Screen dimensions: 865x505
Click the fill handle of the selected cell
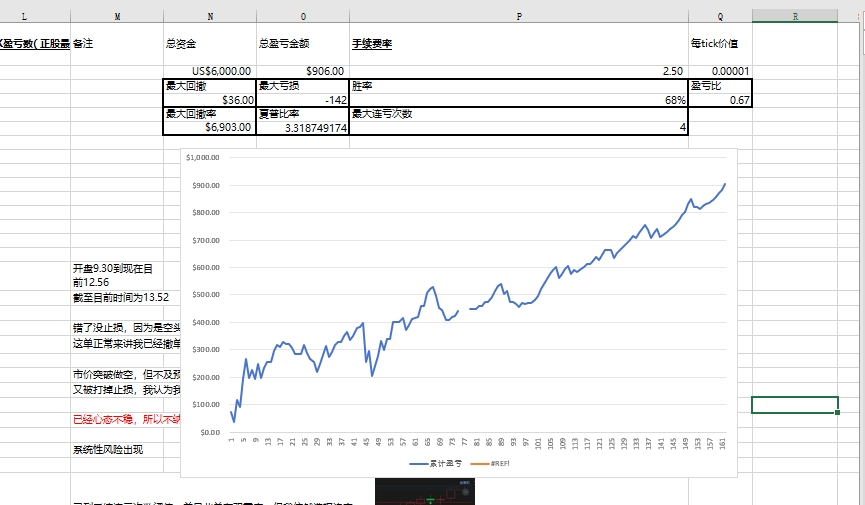click(x=837, y=412)
